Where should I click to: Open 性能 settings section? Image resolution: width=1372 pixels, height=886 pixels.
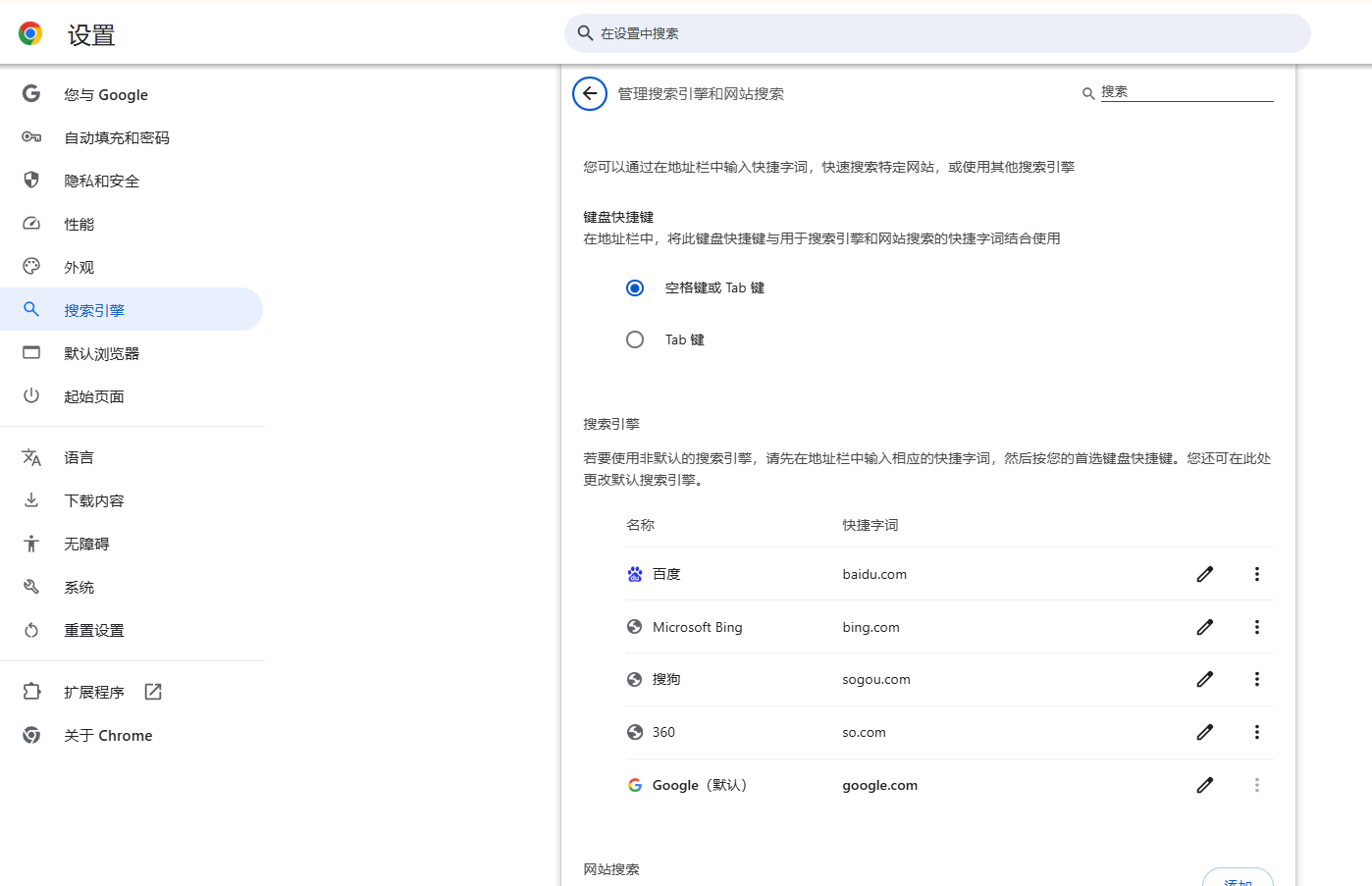pos(132,224)
